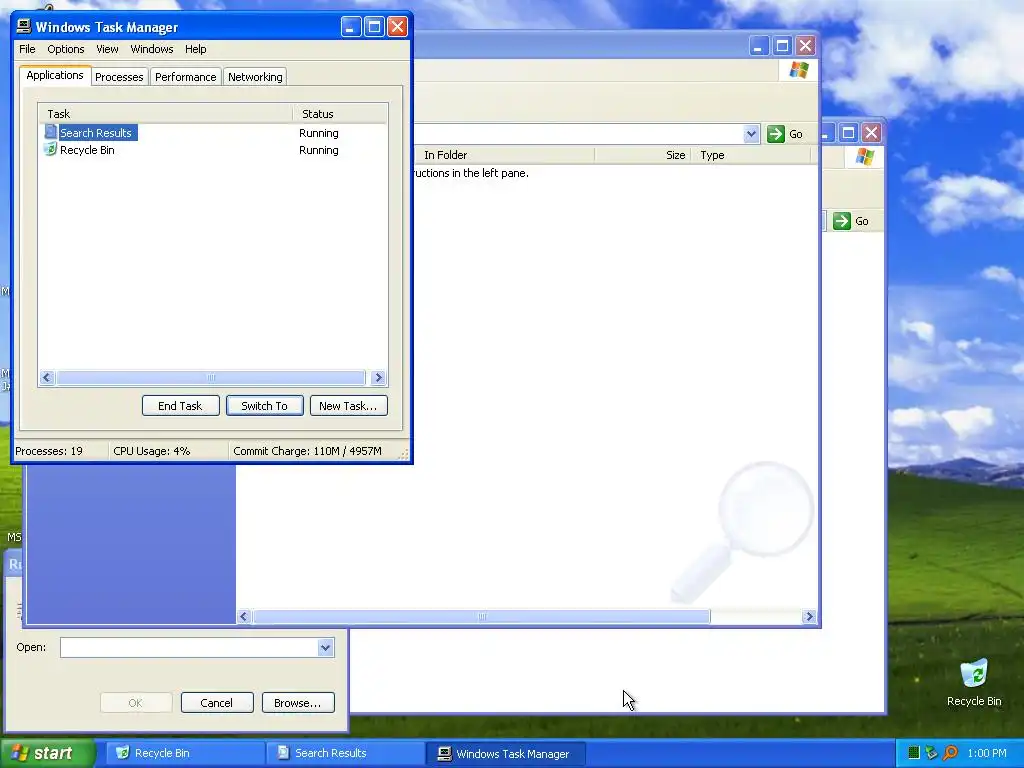The height and width of the screenshot is (768, 1024).
Task: Select Search Results icon in task list
Action: pos(50,132)
